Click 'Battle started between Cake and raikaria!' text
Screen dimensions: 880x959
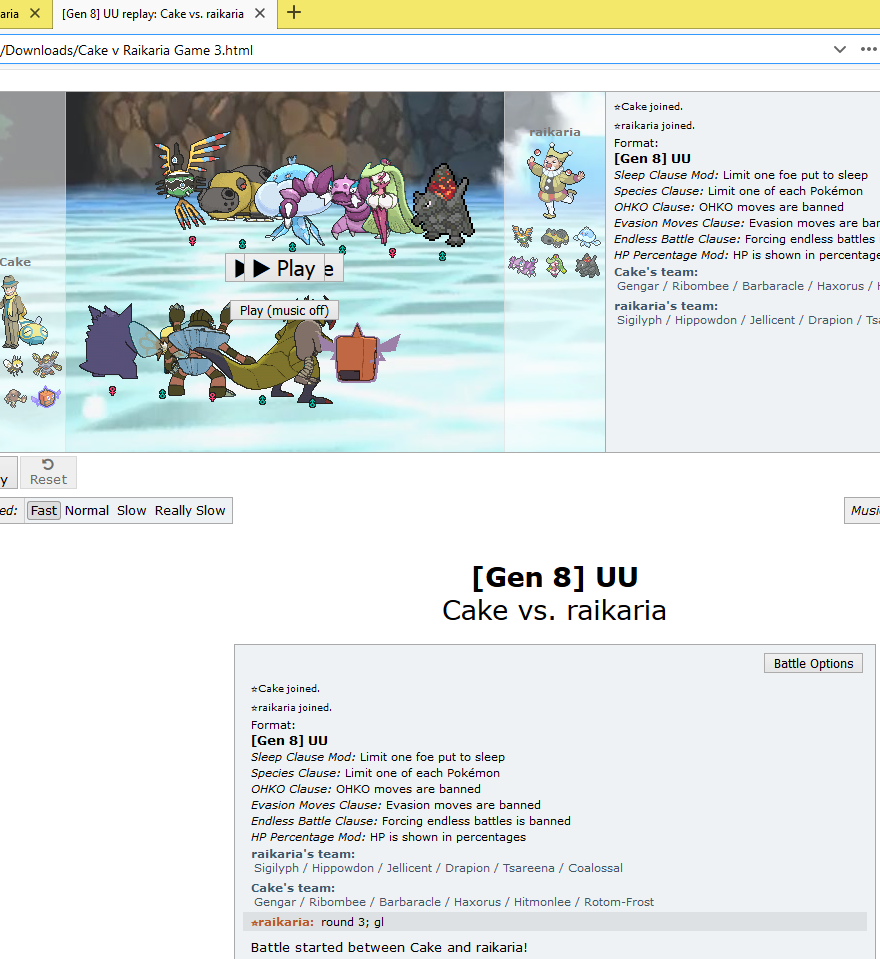(x=389, y=947)
